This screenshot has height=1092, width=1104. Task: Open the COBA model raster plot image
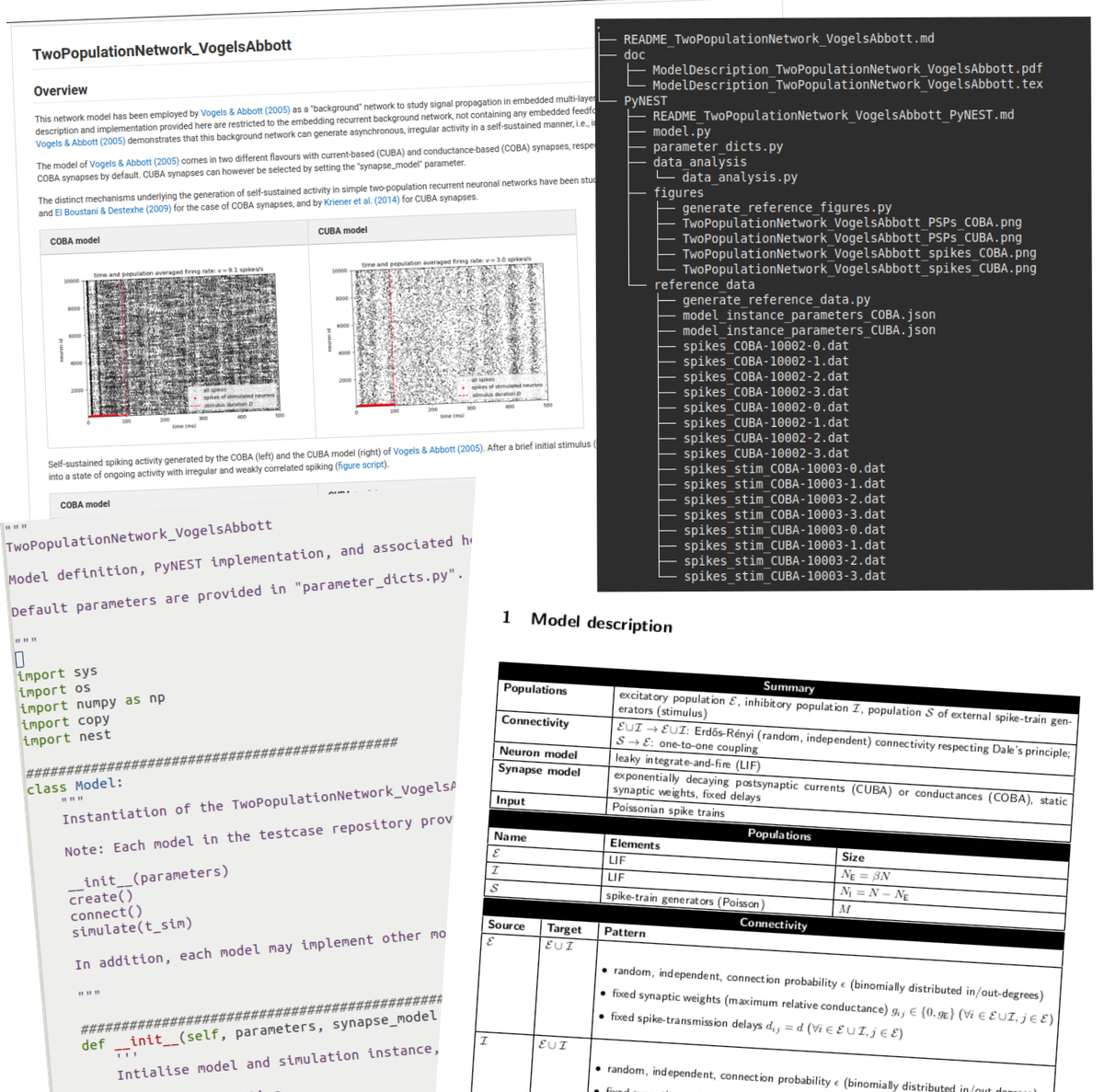(170, 349)
